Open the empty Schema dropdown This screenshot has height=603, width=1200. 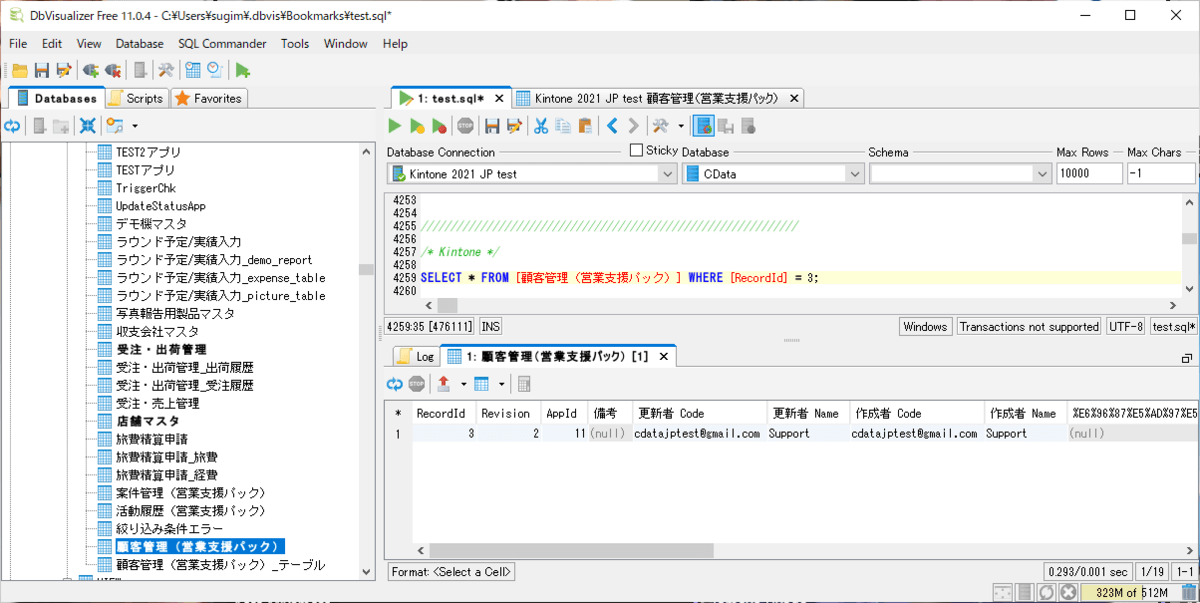click(x=1040, y=174)
